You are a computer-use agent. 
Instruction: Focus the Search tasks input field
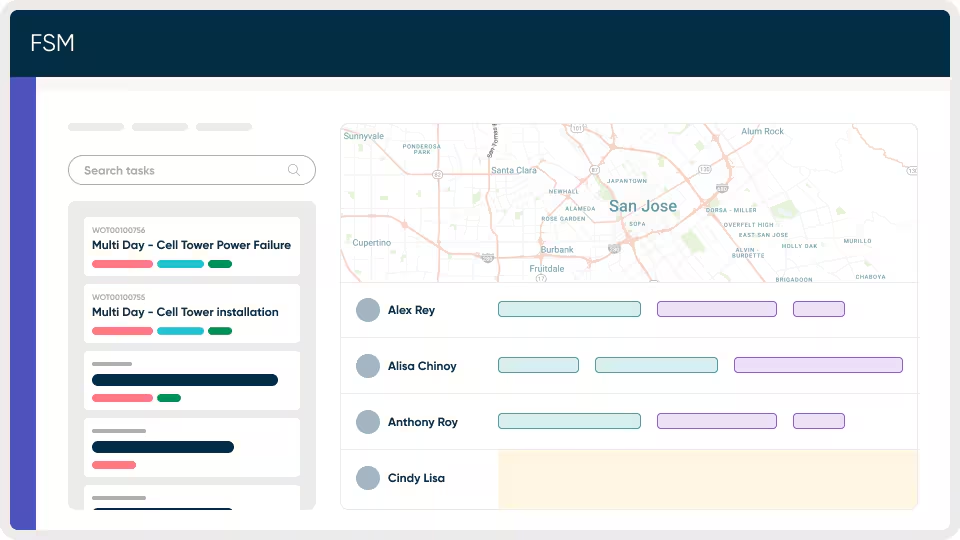tap(180, 170)
